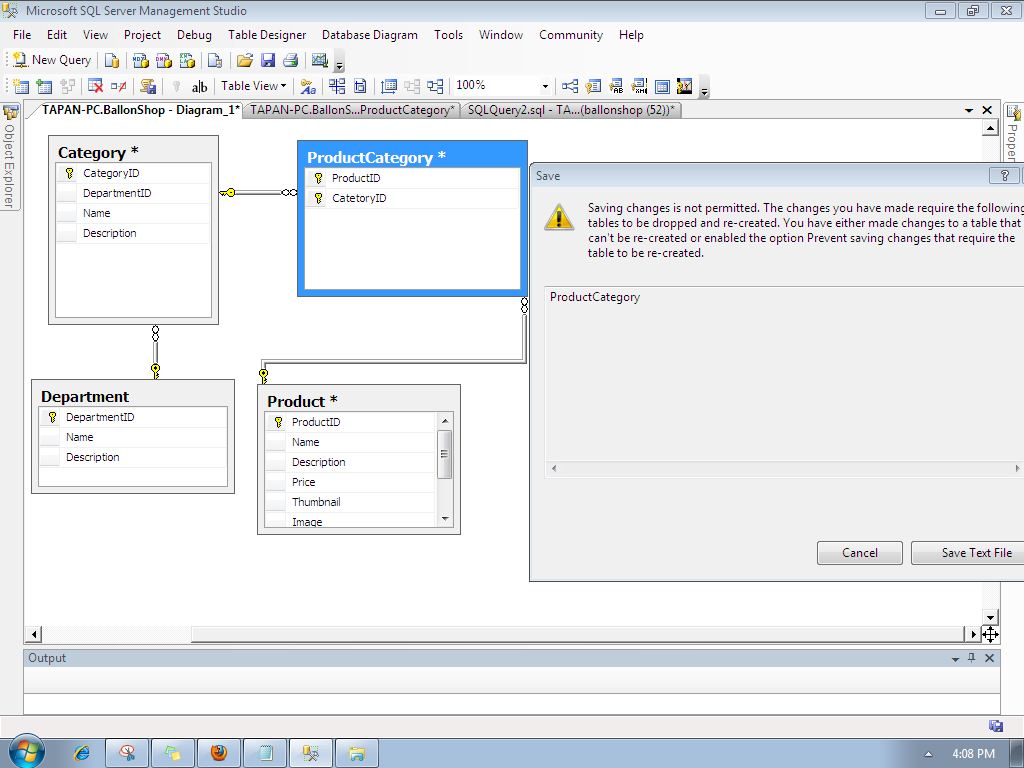Select the Manage Relationships icon
Screen dimensions: 1024x768
click(569, 86)
